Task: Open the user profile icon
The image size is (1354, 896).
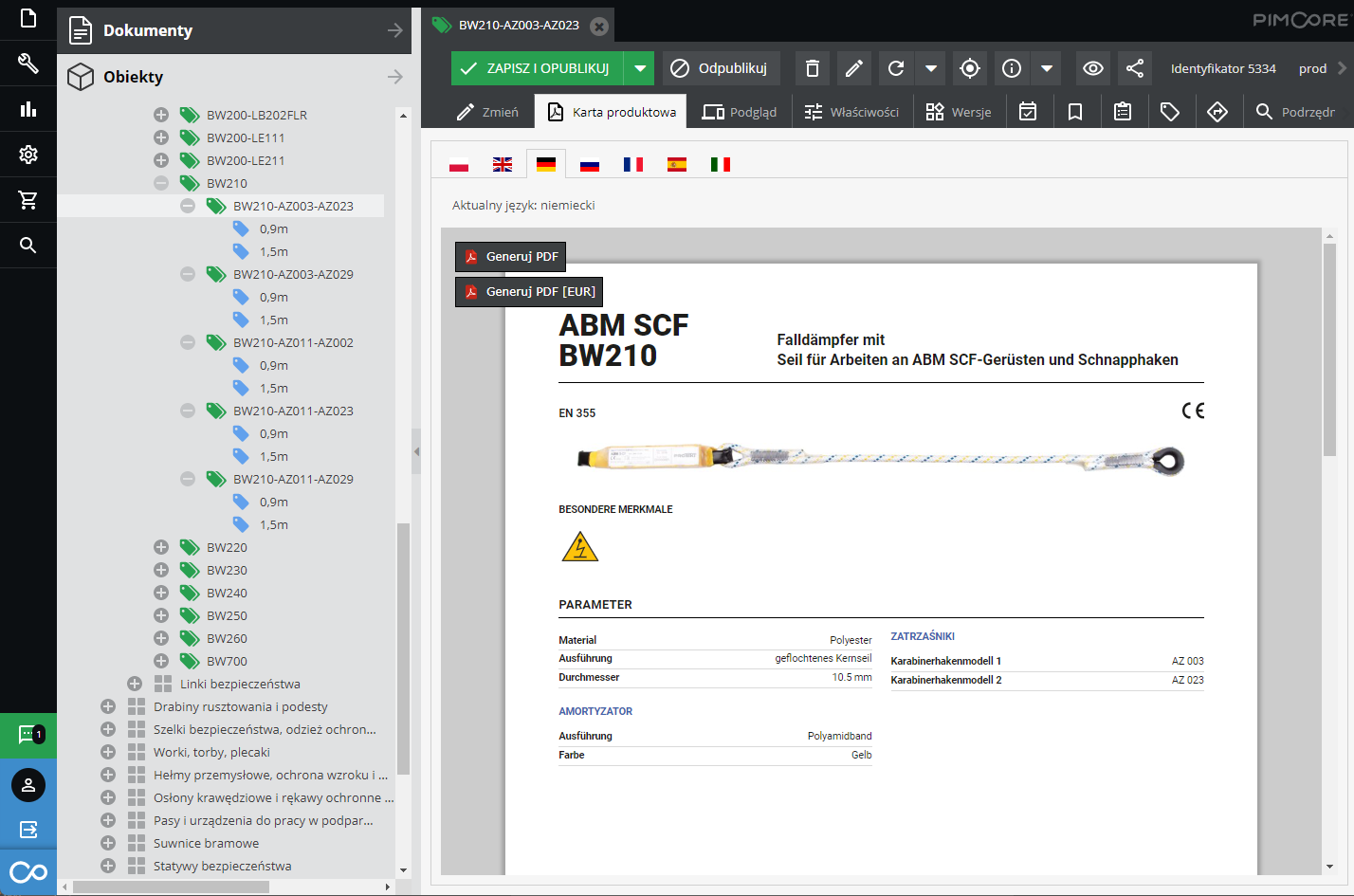Action: point(28,785)
